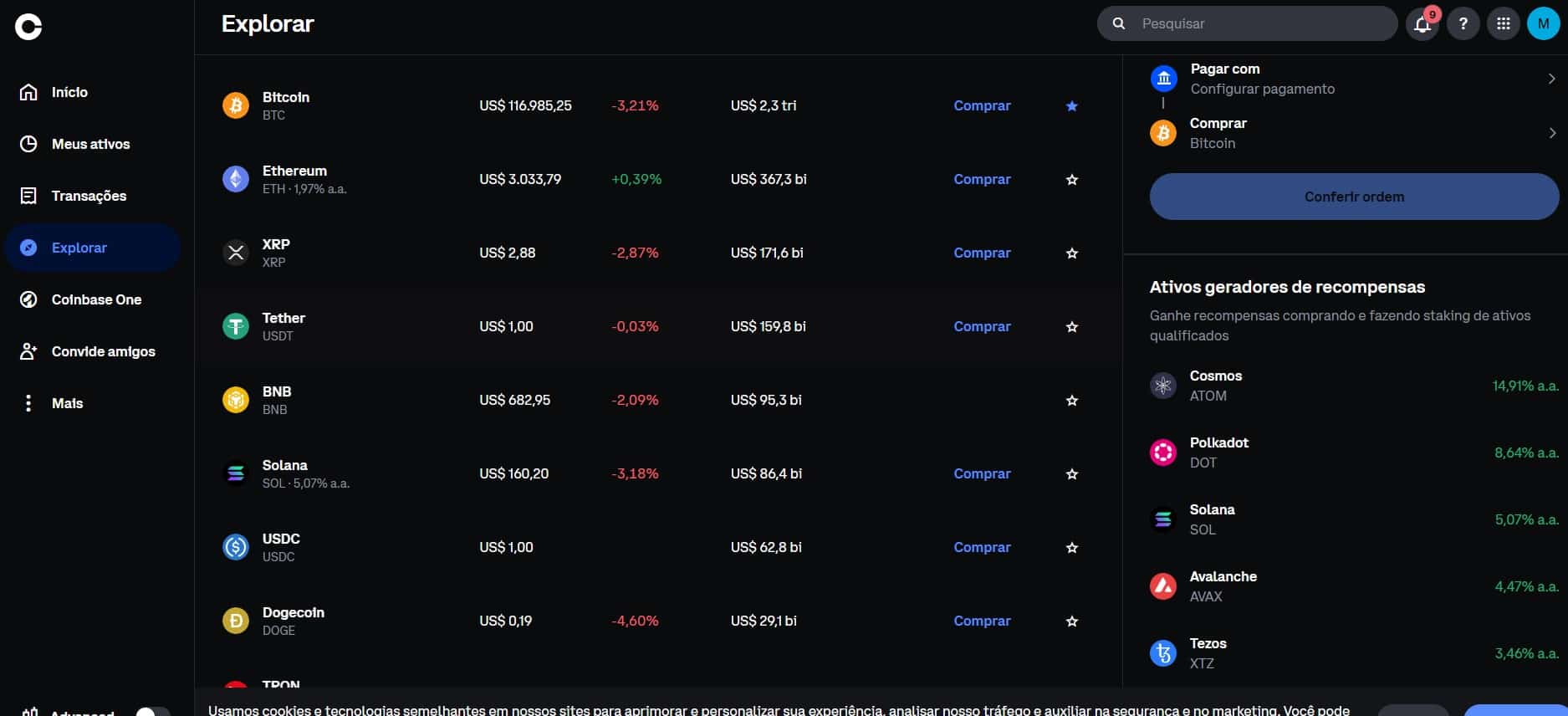Click Ethereum market cap US$ 367,3 bi
This screenshot has width=1568, height=716.
[x=769, y=179]
